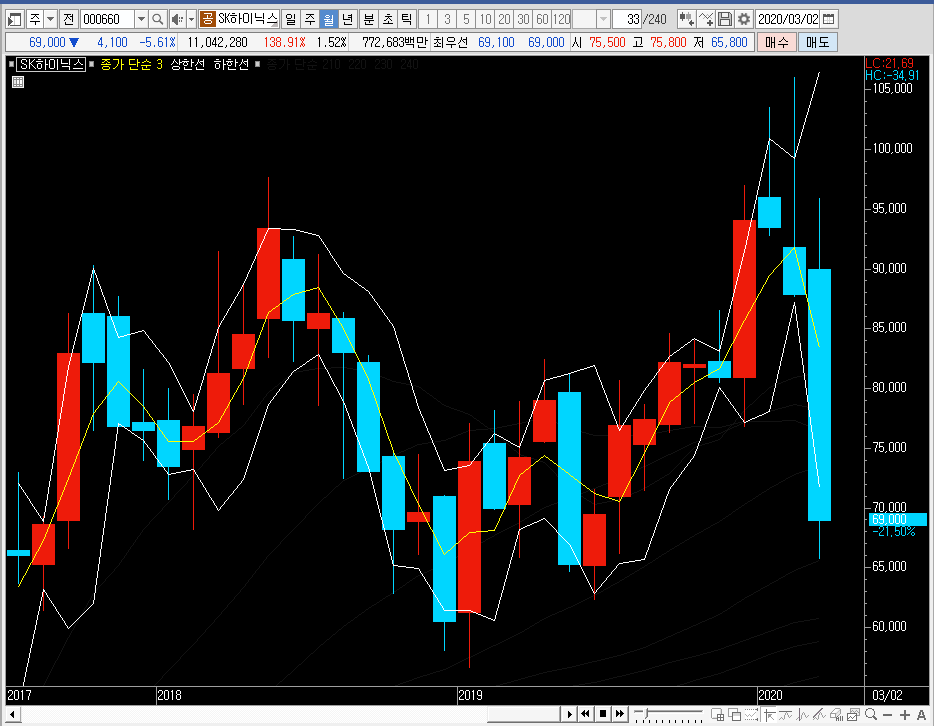This screenshot has width=934, height=726.
Task: Select the 분 minute chart period
Action: point(369,20)
